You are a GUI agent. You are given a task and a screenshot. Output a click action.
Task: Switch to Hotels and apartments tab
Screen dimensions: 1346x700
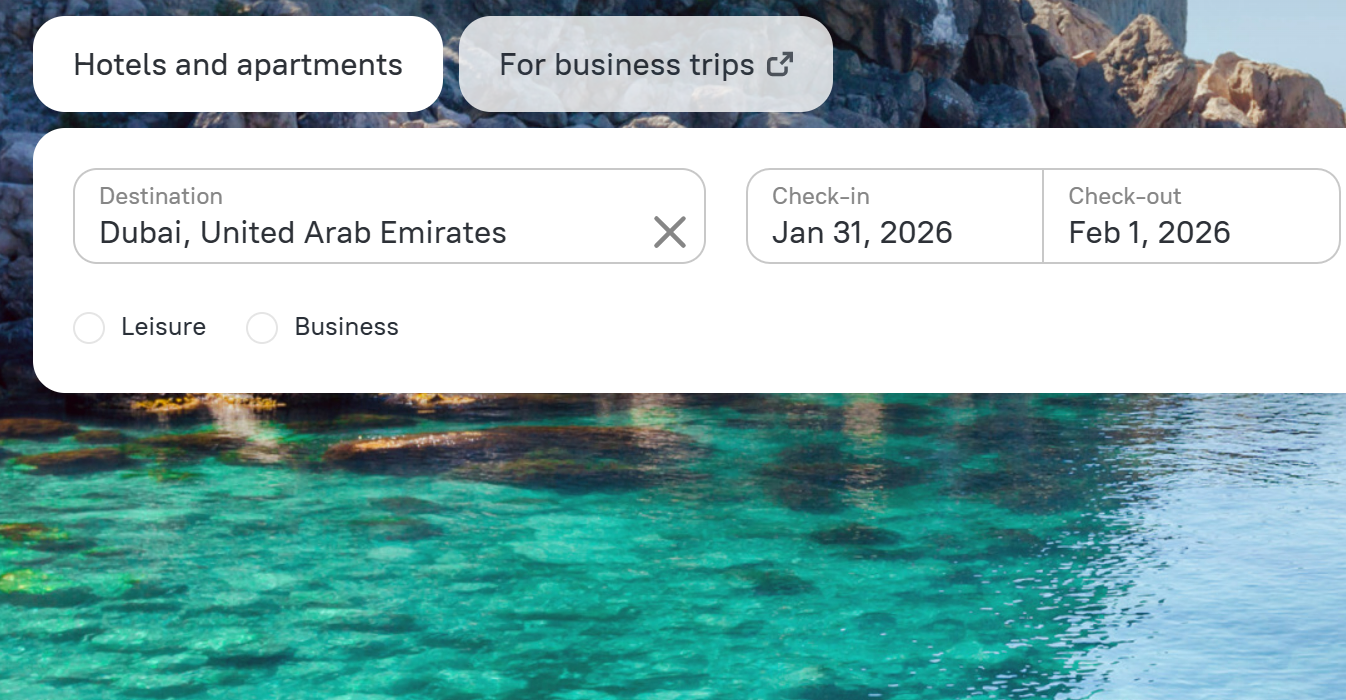[x=237, y=65]
